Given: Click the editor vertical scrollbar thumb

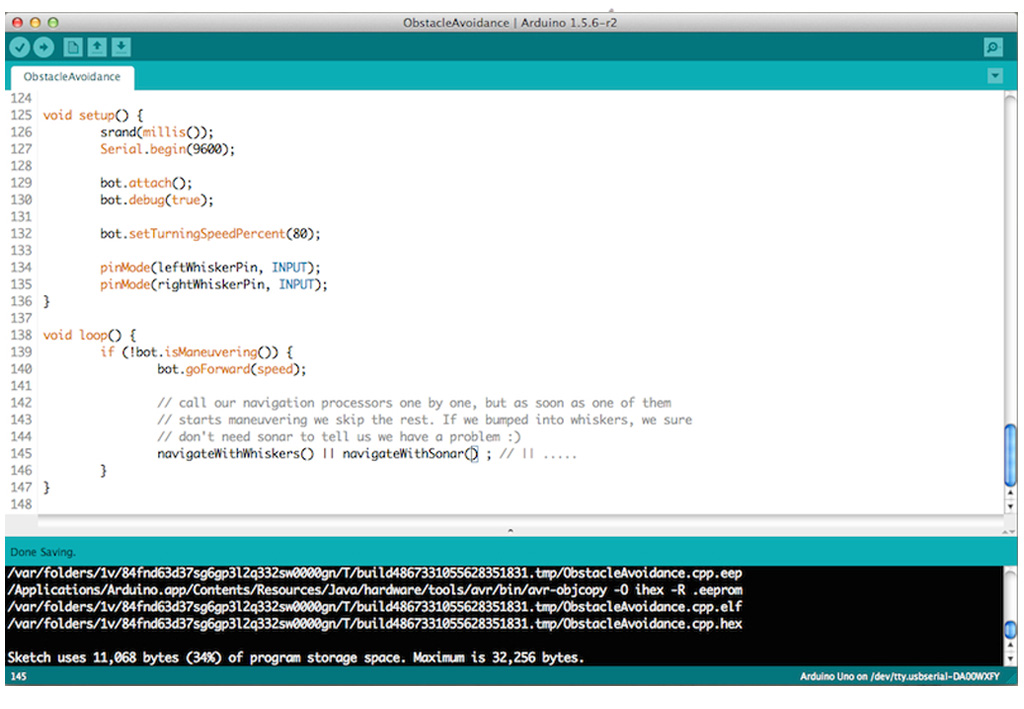Looking at the screenshot, I should (x=1010, y=454).
